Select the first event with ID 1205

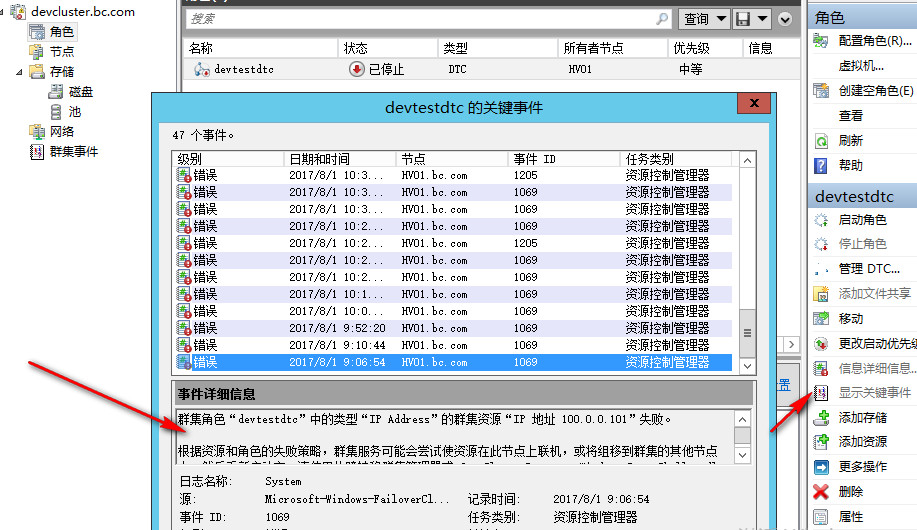453,175
